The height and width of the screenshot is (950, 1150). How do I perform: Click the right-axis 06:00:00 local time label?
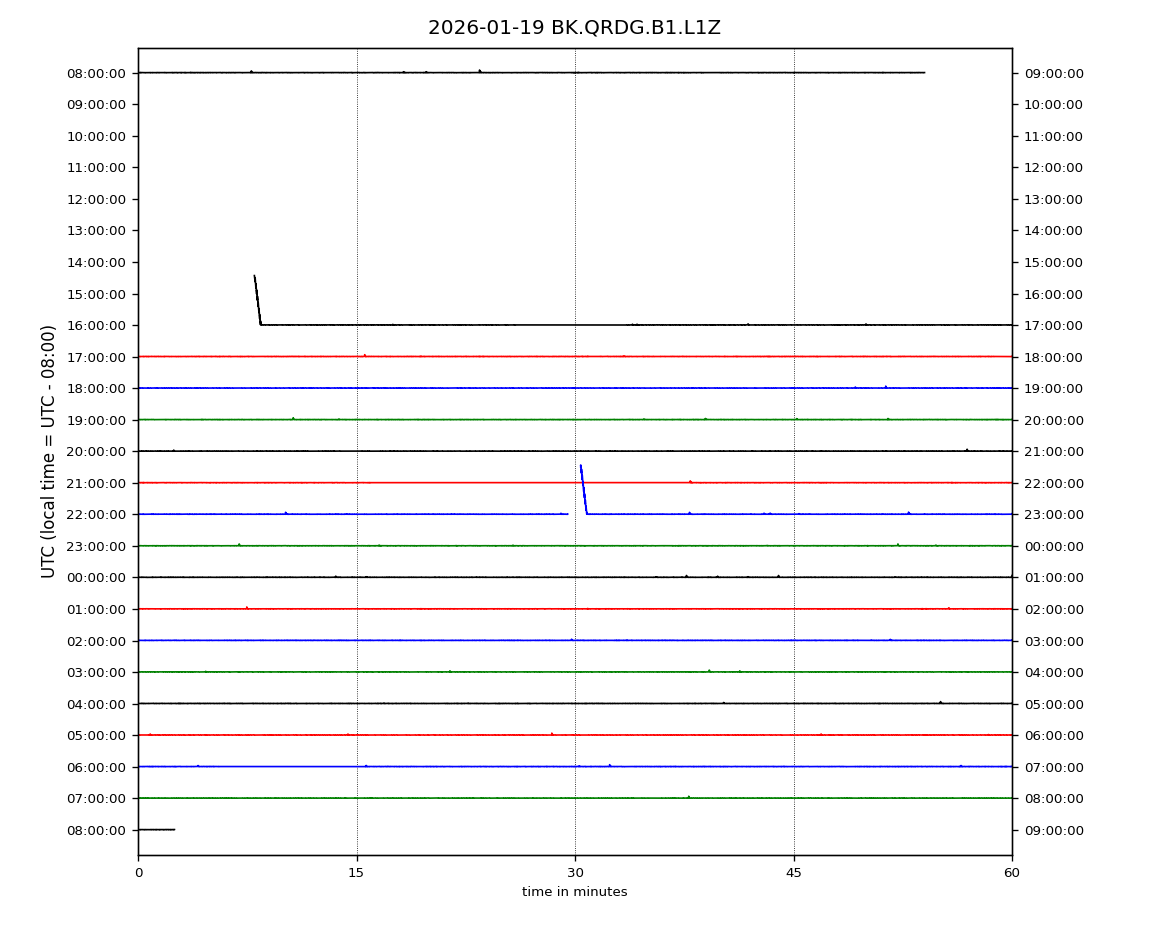(1054, 735)
